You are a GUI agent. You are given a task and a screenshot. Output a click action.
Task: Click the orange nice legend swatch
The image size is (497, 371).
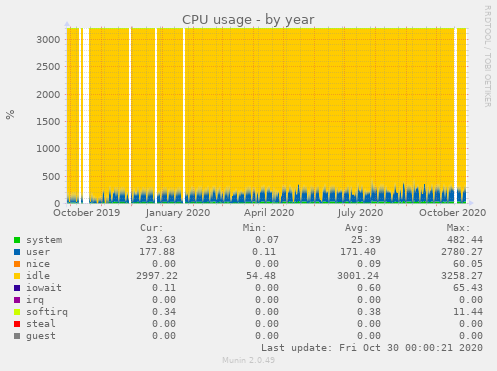[x=17, y=264]
